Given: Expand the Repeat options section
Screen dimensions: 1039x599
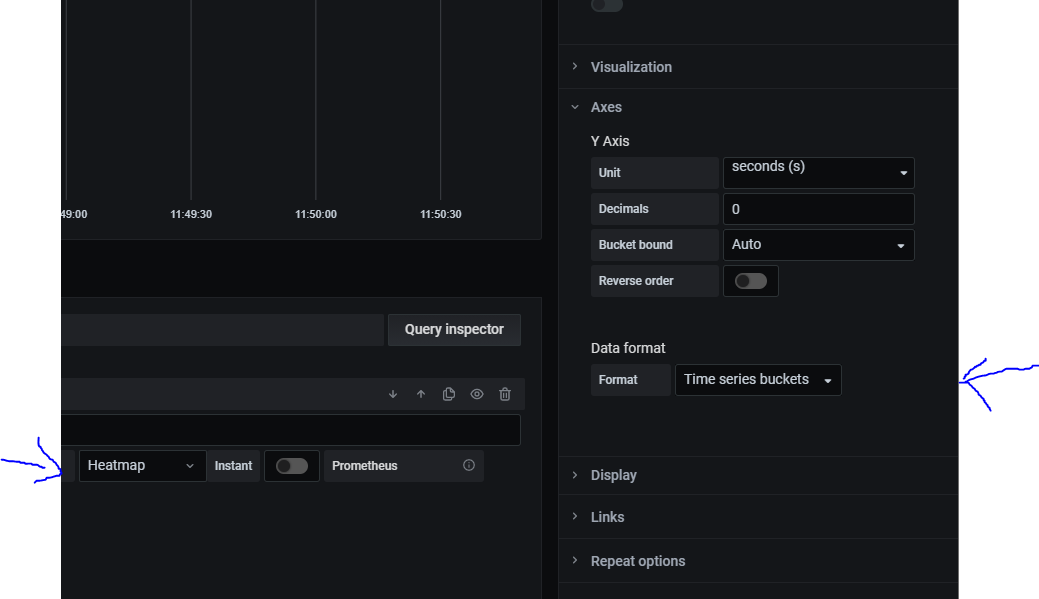Looking at the screenshot, I should coord(638,561).
